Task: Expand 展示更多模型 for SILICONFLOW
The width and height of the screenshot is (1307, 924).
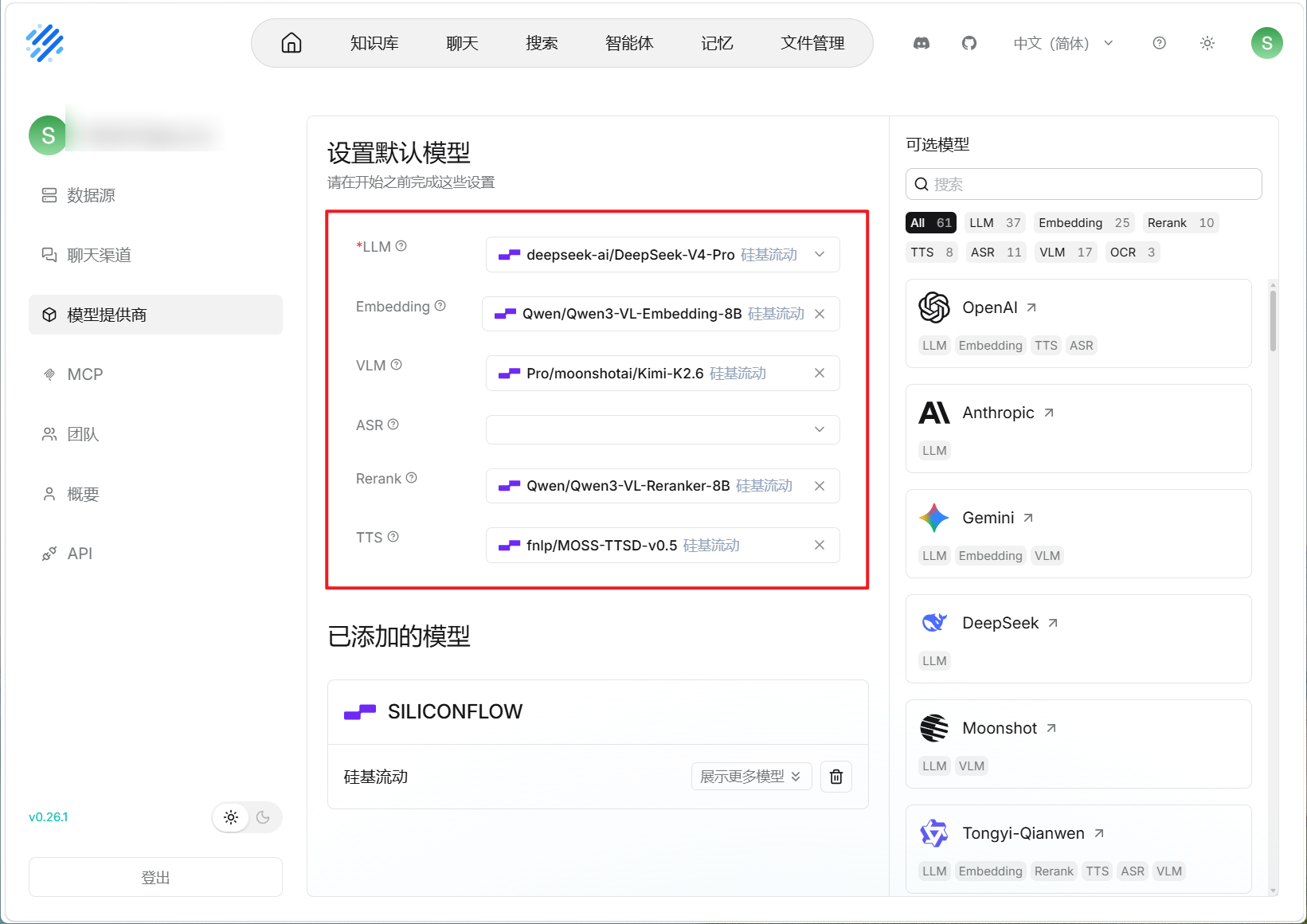Action: [x=751, y=777]
